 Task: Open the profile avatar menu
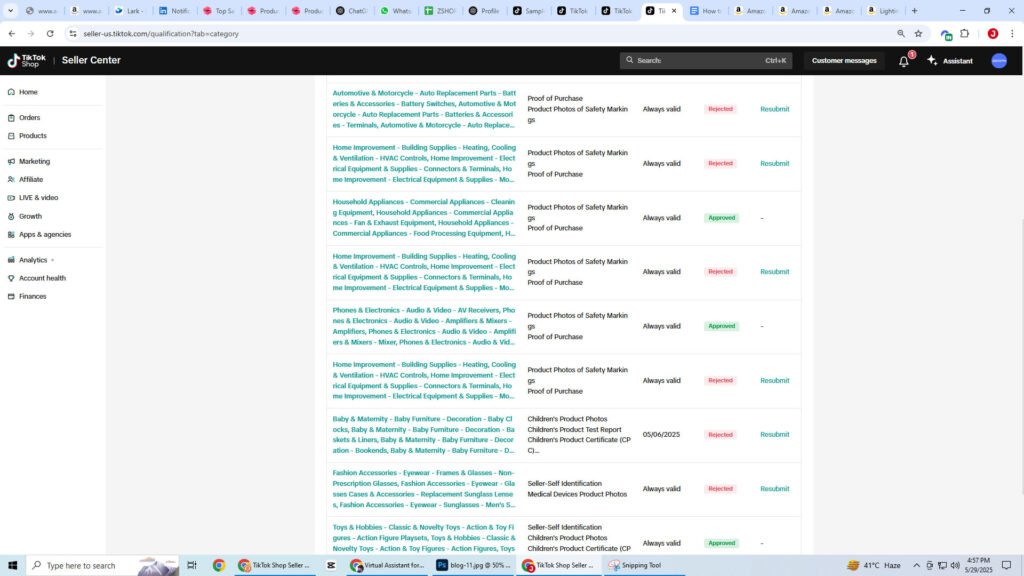(x=999, y=61)
